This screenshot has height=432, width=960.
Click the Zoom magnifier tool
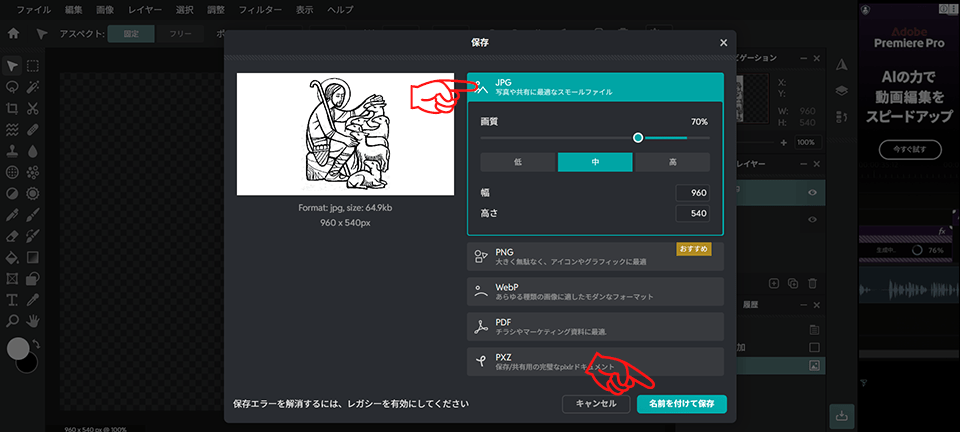click(12, 321)
